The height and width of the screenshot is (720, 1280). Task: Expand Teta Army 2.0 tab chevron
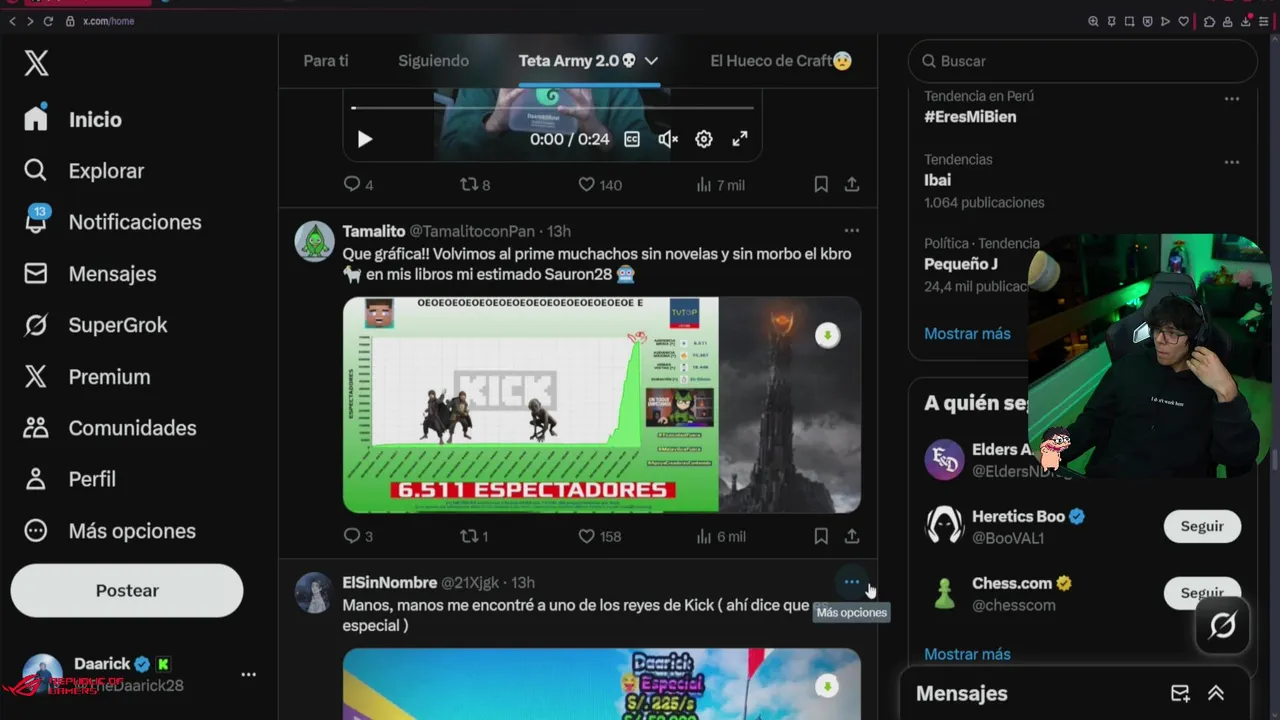coord(651,61)
